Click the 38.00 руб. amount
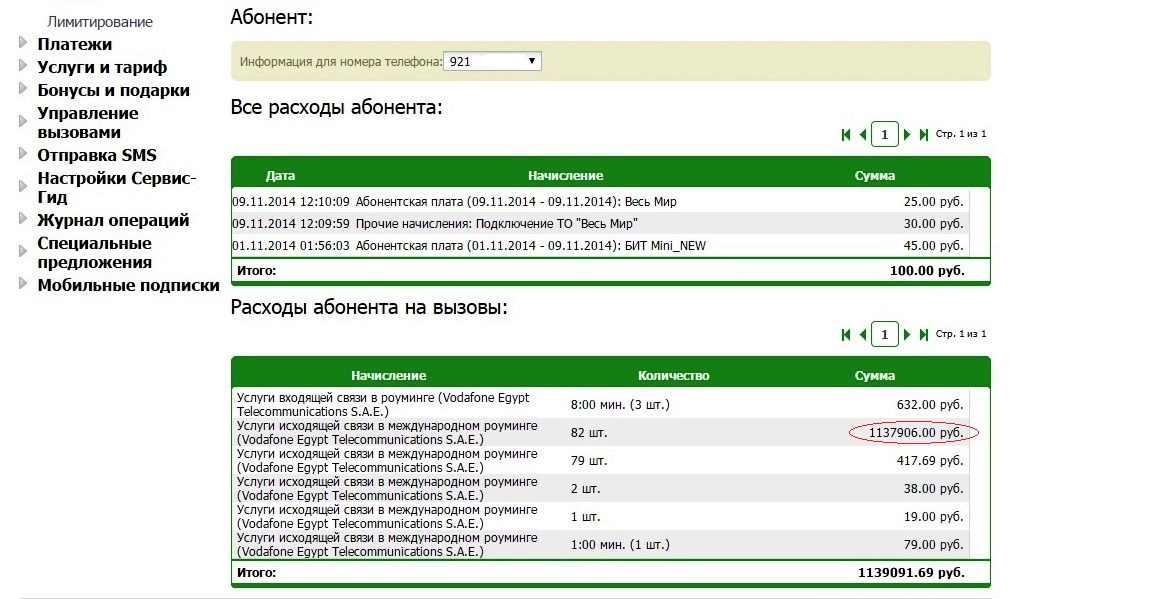The image size is (1168, 599). [x=933, y=489]
